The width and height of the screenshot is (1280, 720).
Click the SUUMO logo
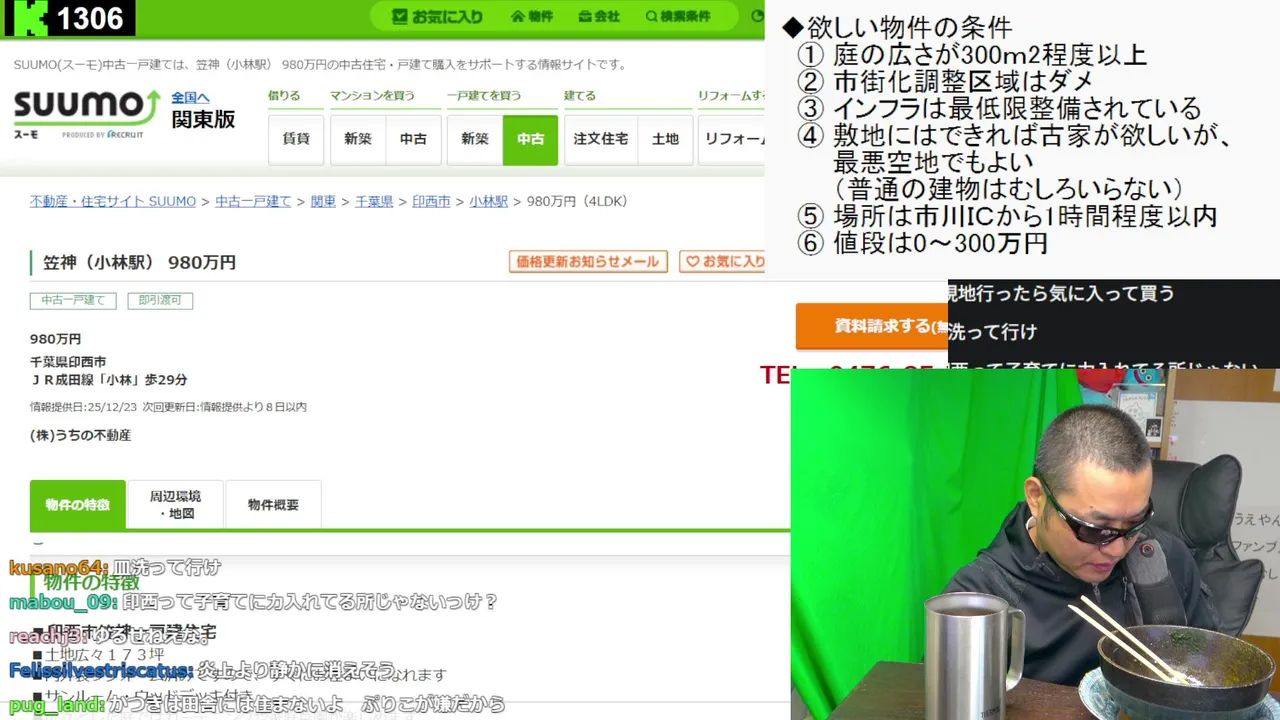87,113
